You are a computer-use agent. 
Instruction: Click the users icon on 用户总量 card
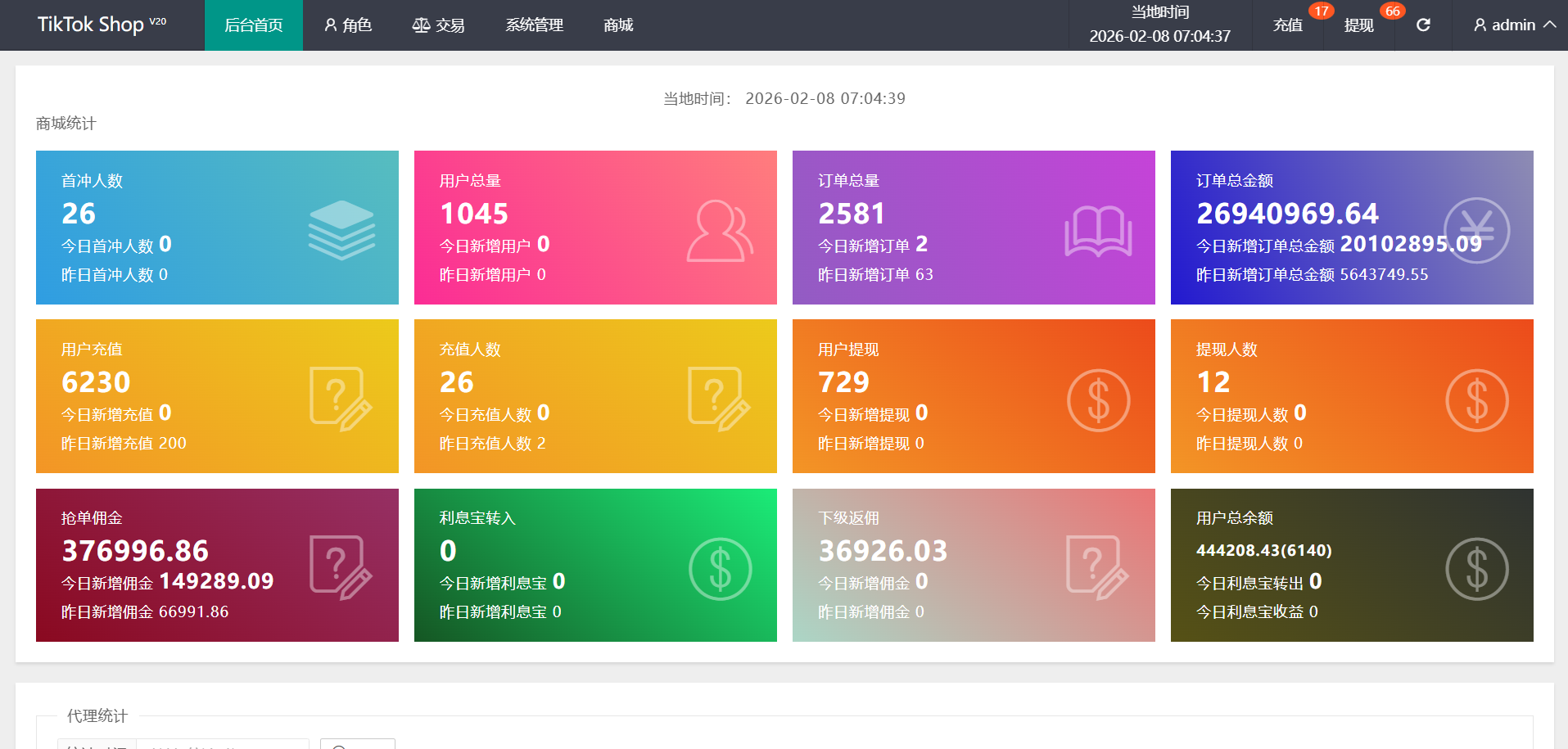(719, 231)
